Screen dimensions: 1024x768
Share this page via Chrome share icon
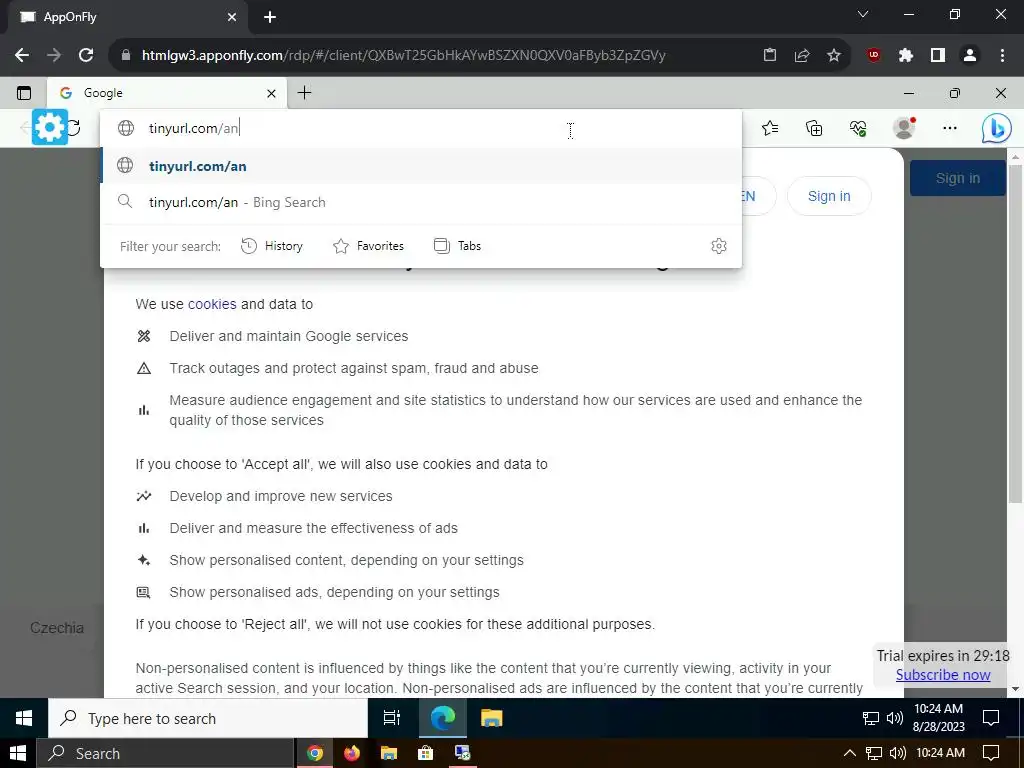coord(802,56)
